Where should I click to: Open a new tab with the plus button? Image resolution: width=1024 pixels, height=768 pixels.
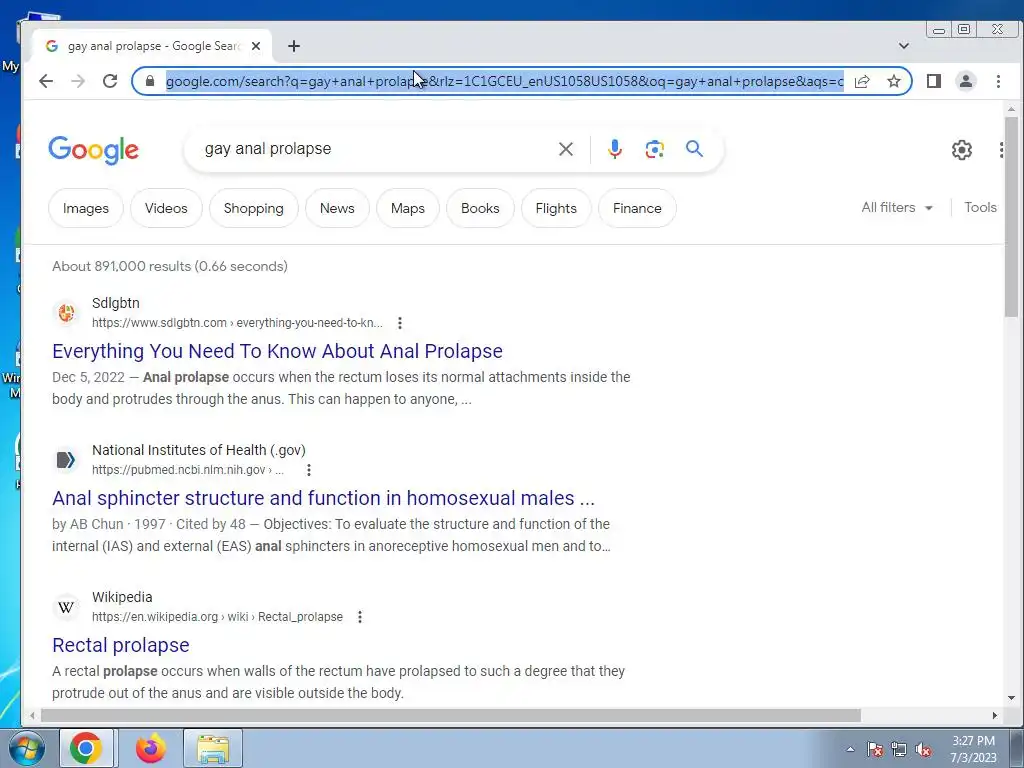point(294,46)
